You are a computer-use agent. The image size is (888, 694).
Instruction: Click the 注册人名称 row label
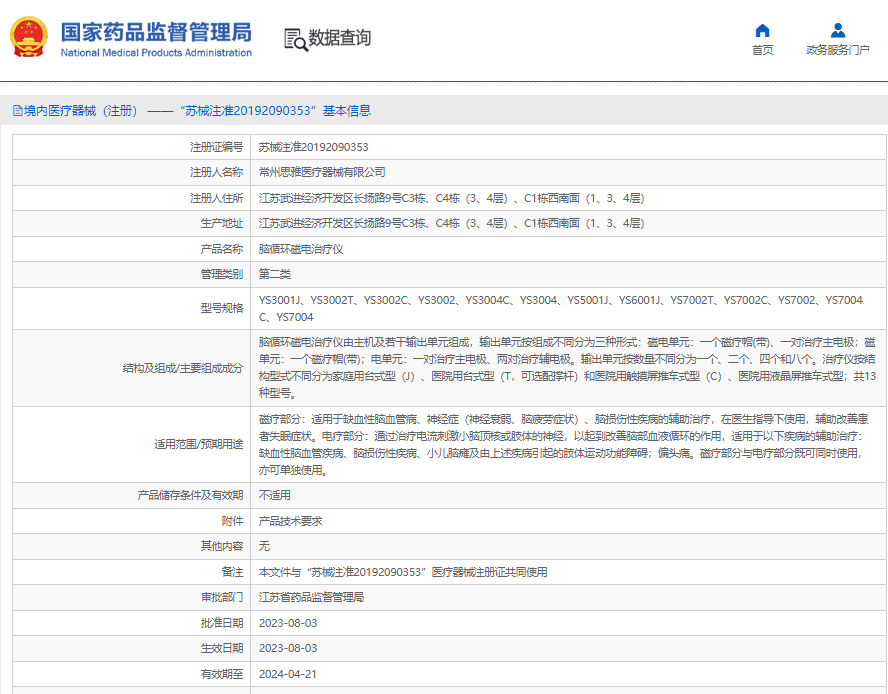tap(216, 172)
